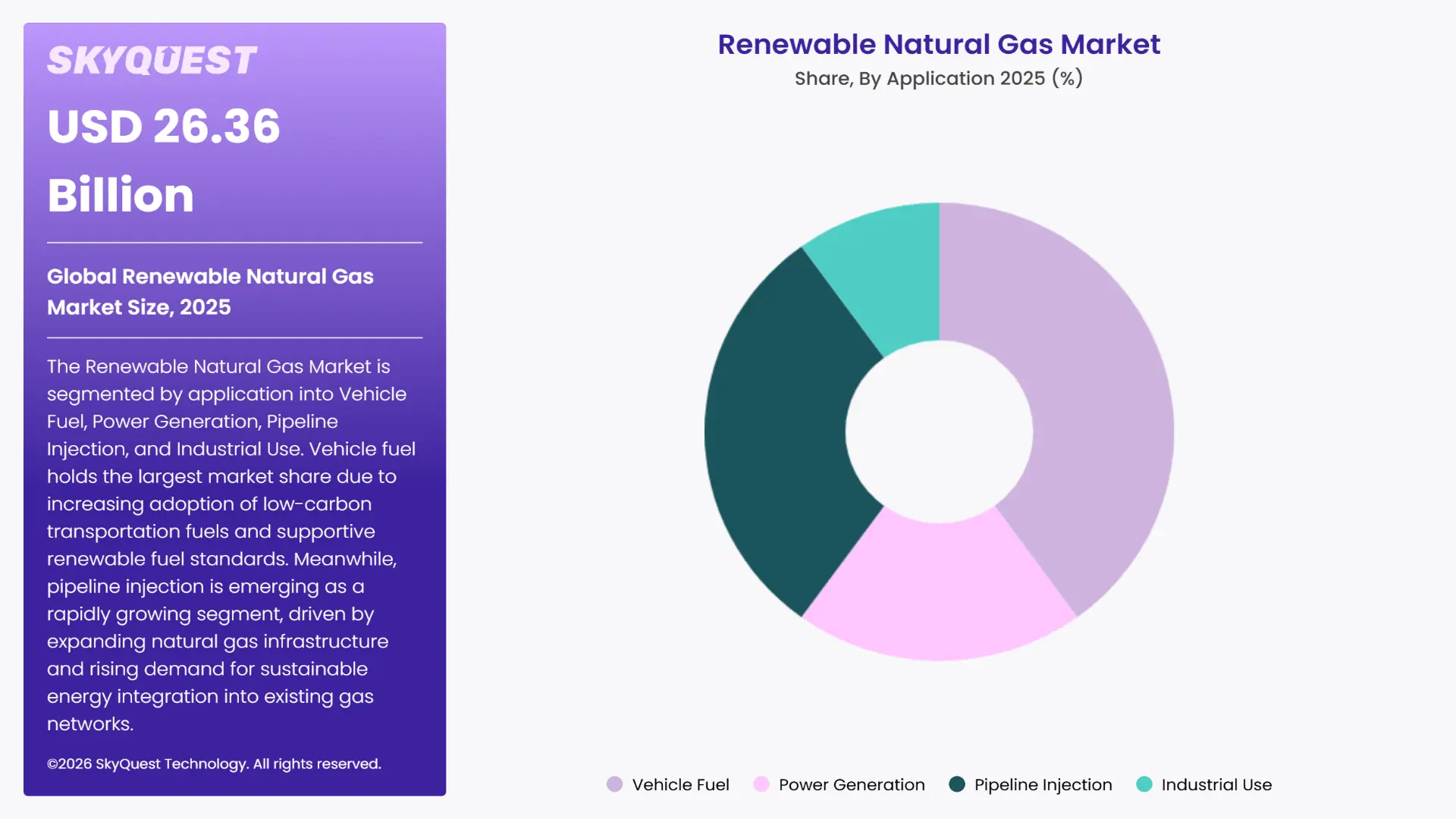Click 'Global Renewable Natural Gas Market Size, 2025' heading
The height and width of the screenshot is (819, 1456).
pos(210,291)
